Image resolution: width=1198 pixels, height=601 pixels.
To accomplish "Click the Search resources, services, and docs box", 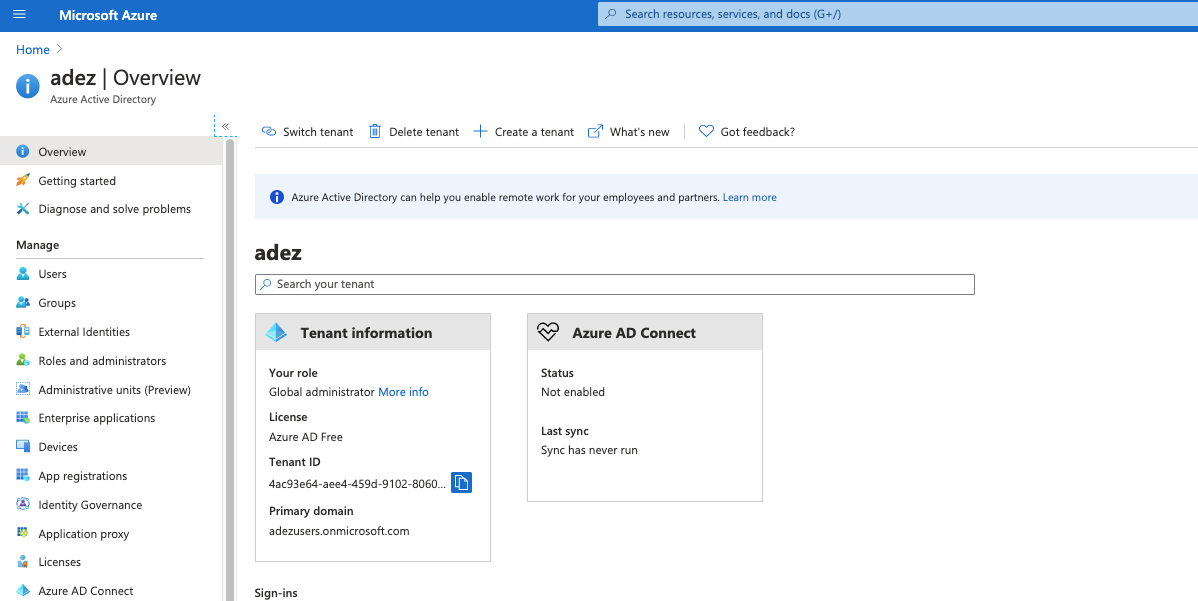I will pyautogui.click(x=898, y=14).
